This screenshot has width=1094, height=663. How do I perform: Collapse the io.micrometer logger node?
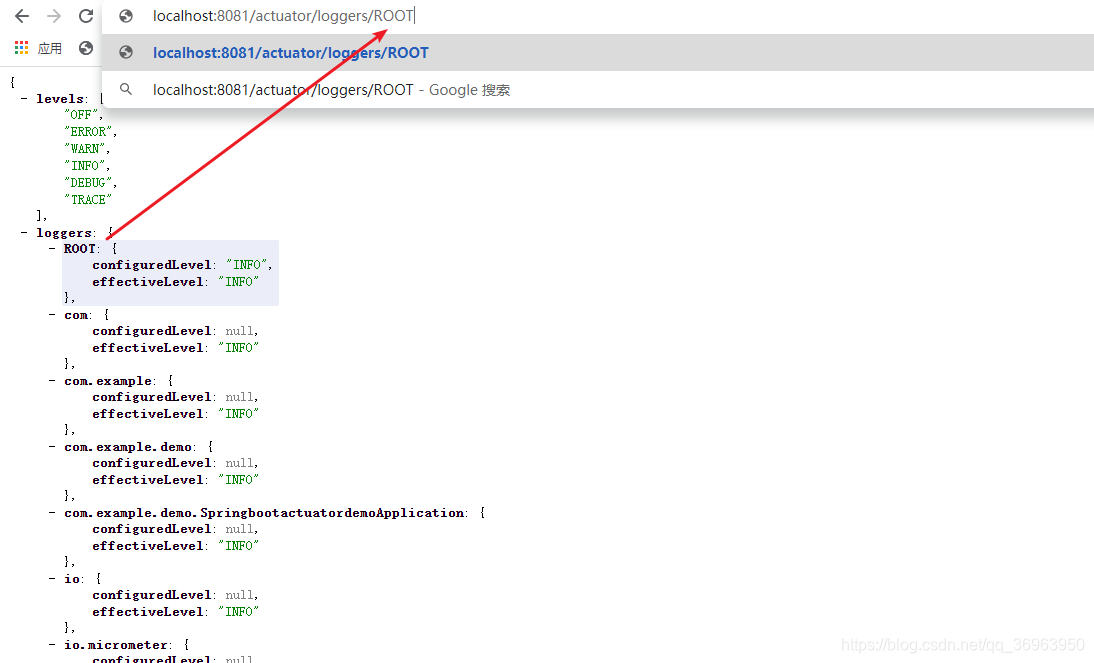tap(52, 644)
